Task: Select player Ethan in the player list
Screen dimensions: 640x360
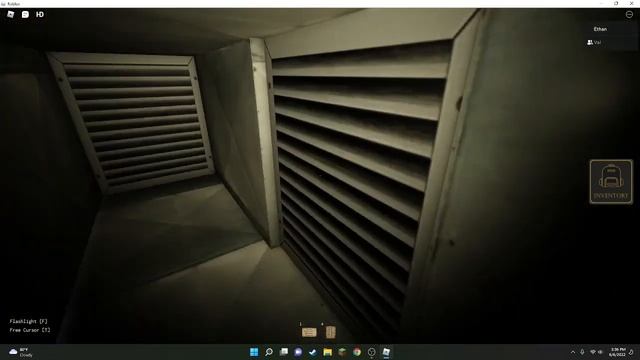Action: 600,29
